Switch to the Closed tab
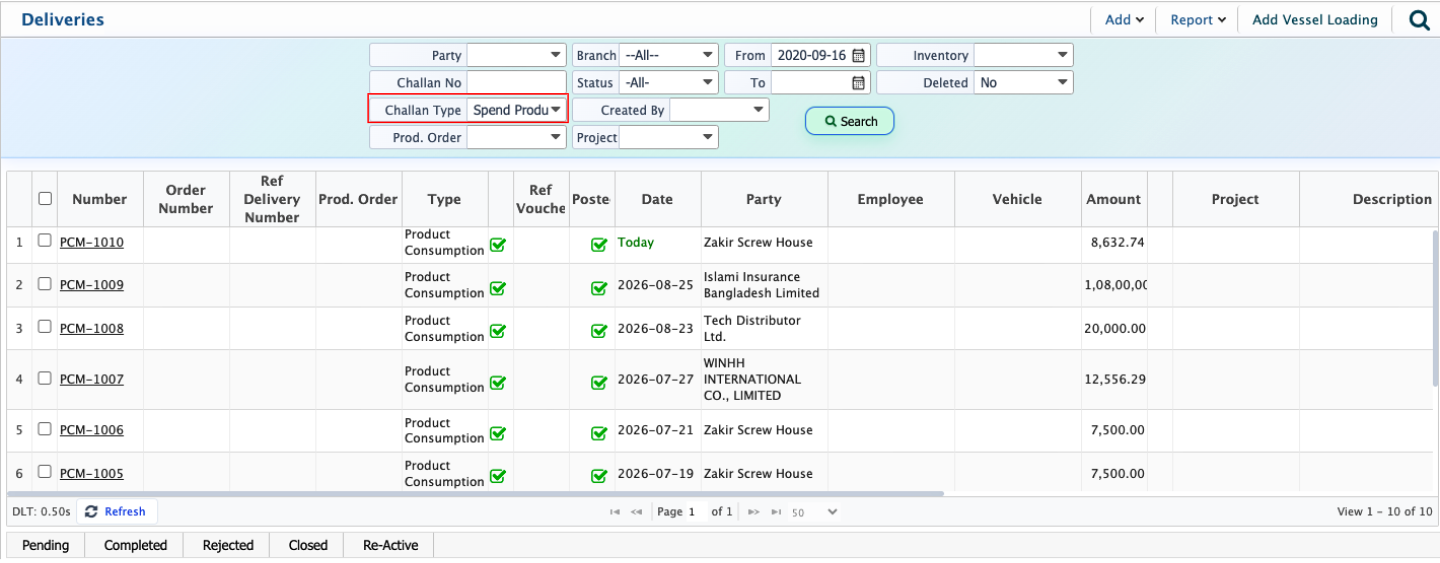 (308, 545)
